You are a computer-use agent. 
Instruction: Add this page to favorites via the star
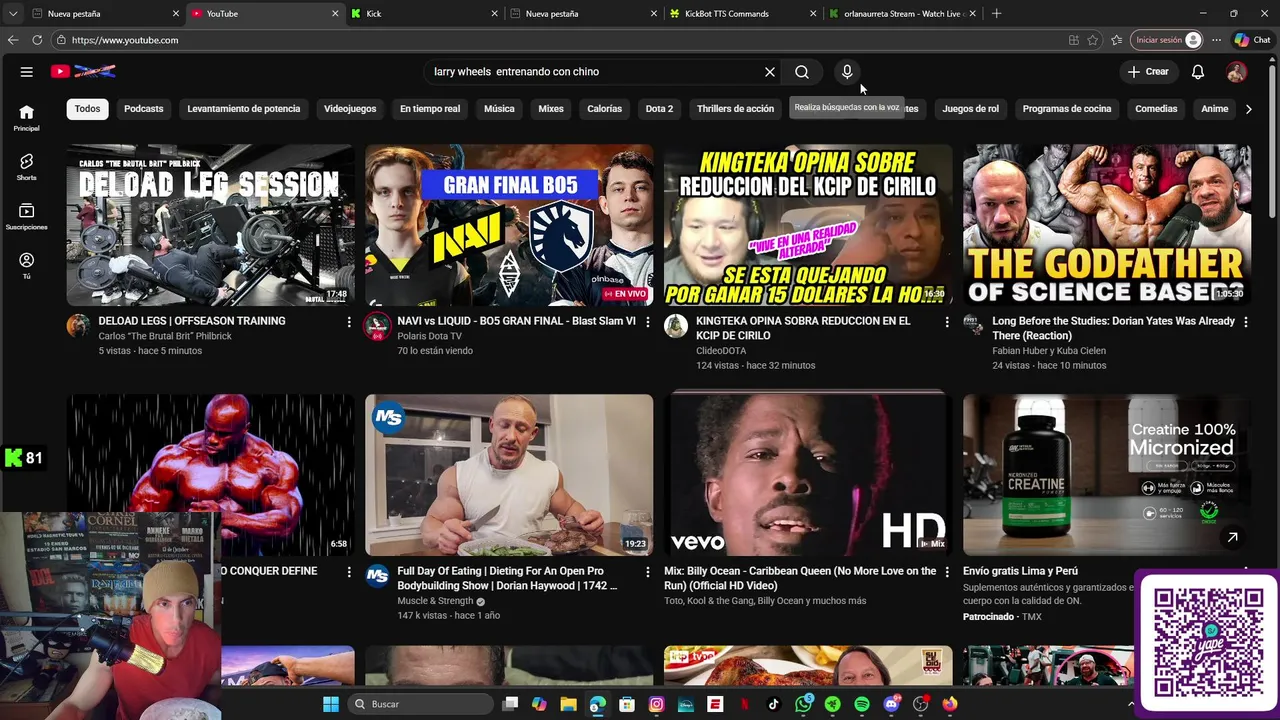tap(1092, 40)
